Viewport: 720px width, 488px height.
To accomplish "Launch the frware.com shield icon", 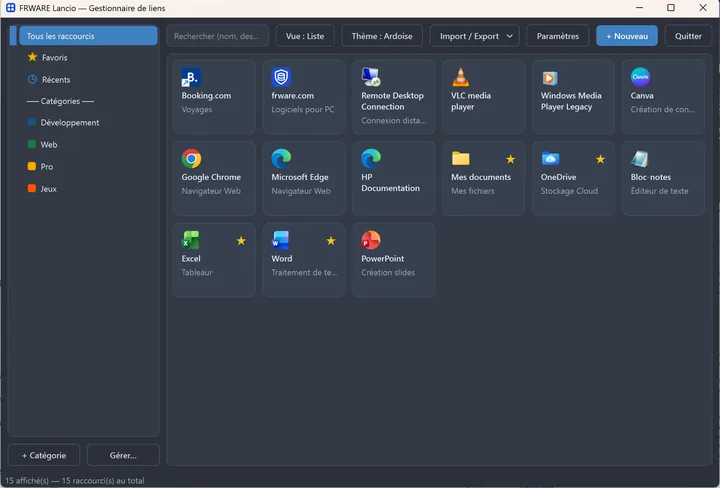I will tap(281, 77).
